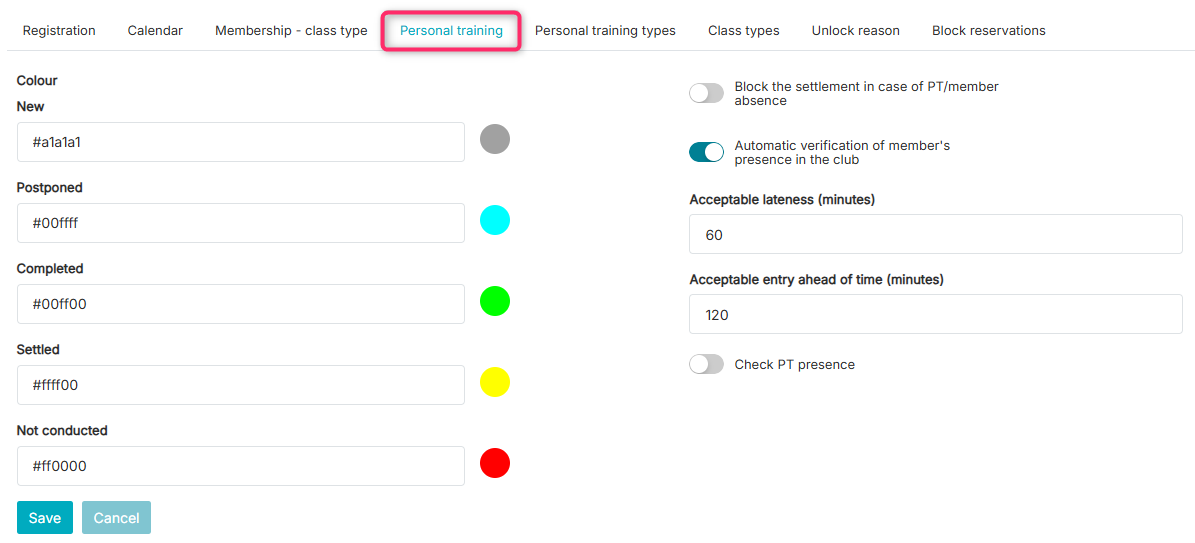This screenshot has height=543, width=1195.
Task: Open Membership - class type tab
Action: coord(291,31)
